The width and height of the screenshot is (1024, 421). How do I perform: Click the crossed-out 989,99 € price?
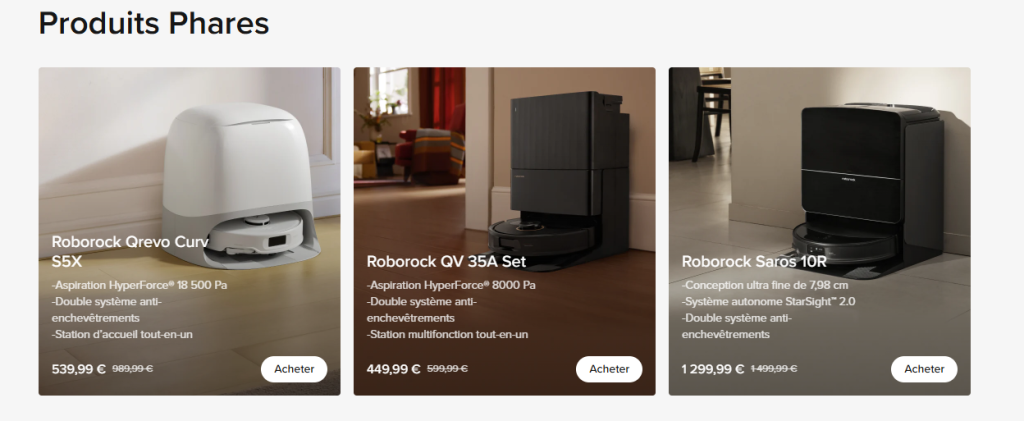[133, 368]
